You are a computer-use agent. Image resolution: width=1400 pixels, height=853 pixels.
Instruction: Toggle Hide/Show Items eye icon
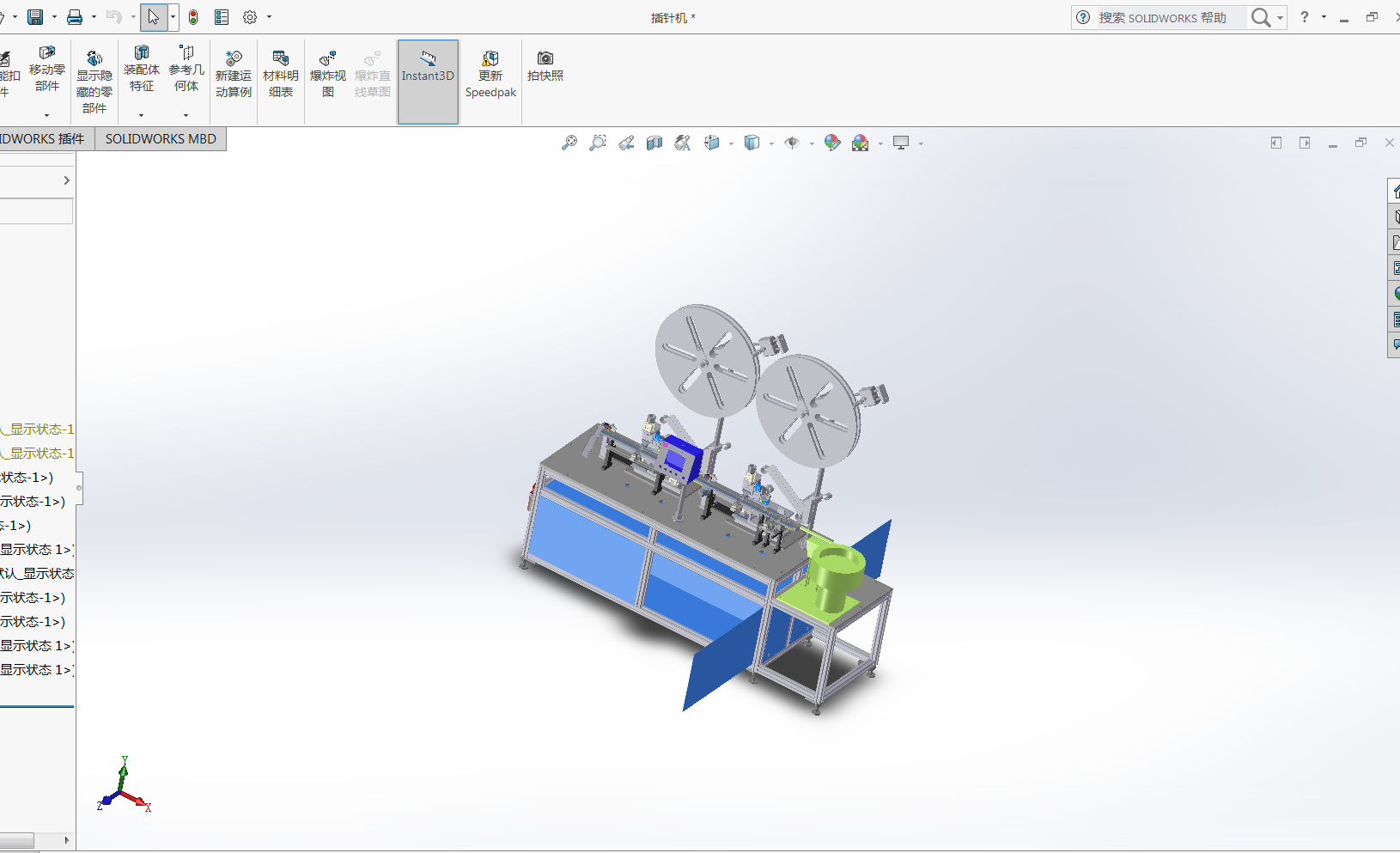(x=792, y=143)
